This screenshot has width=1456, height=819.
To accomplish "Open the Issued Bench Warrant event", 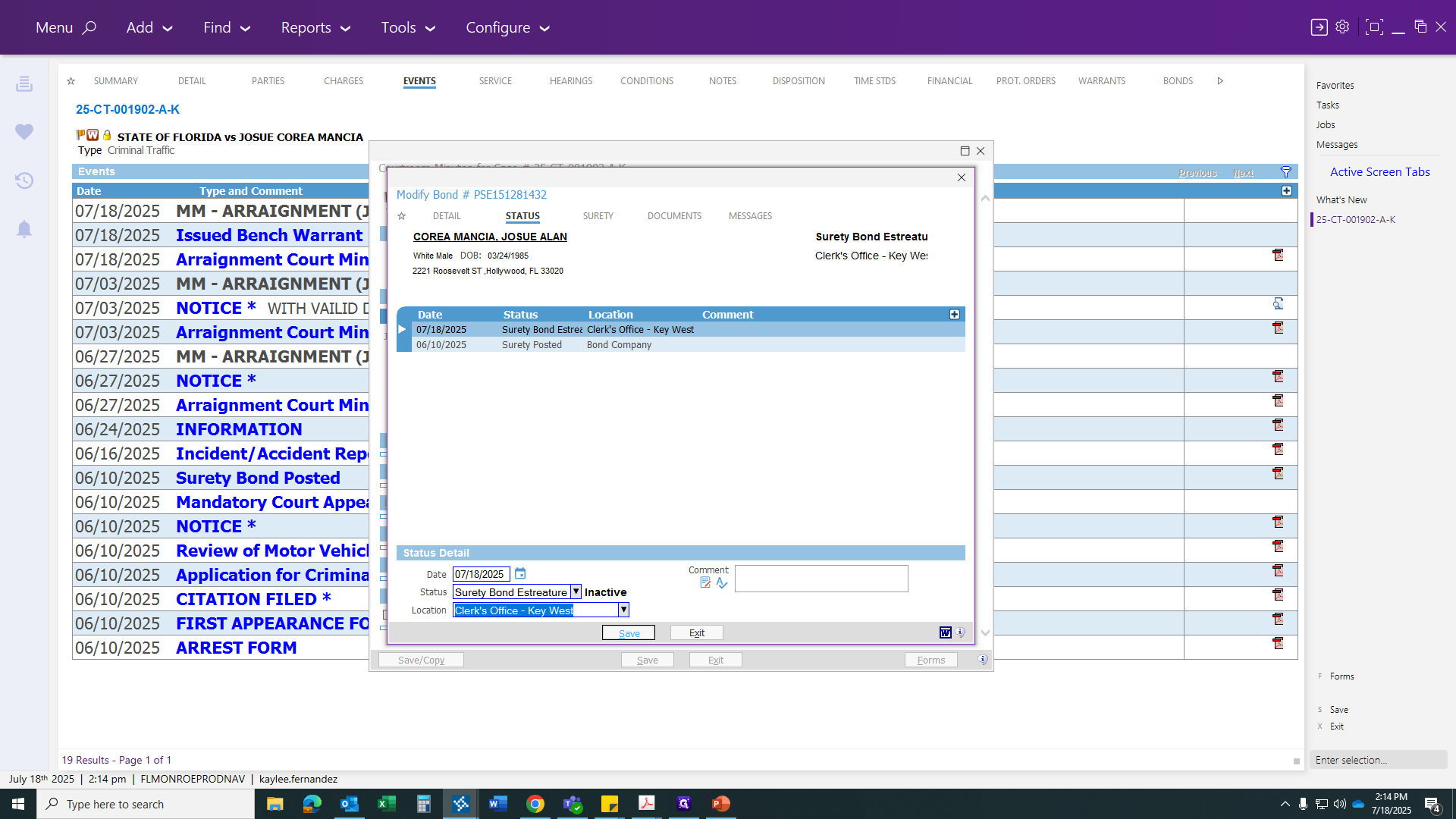I will pos(269,235).
